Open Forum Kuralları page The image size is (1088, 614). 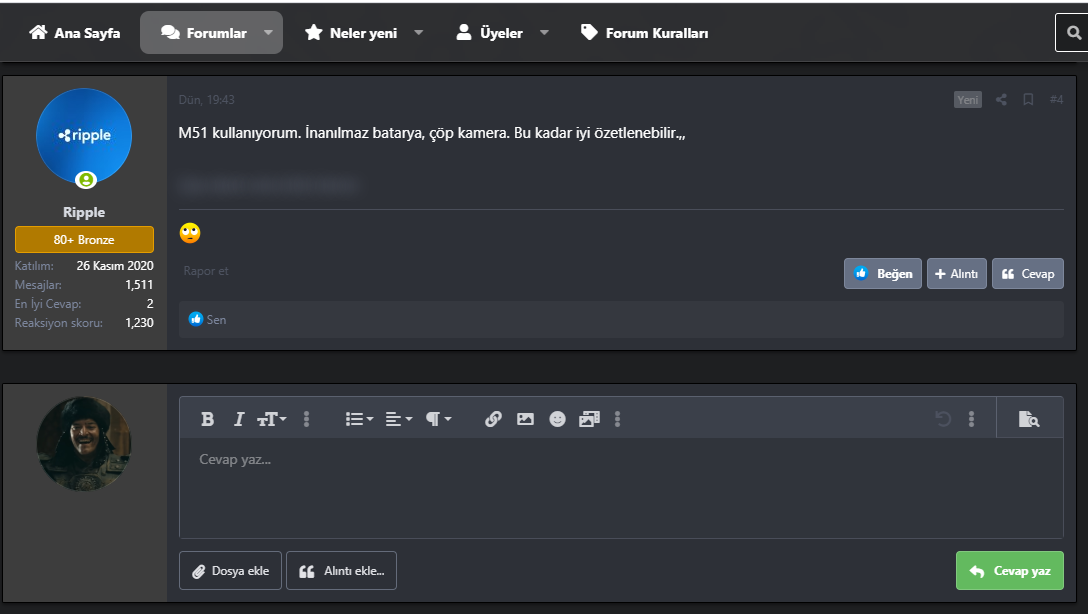[645, 33]
